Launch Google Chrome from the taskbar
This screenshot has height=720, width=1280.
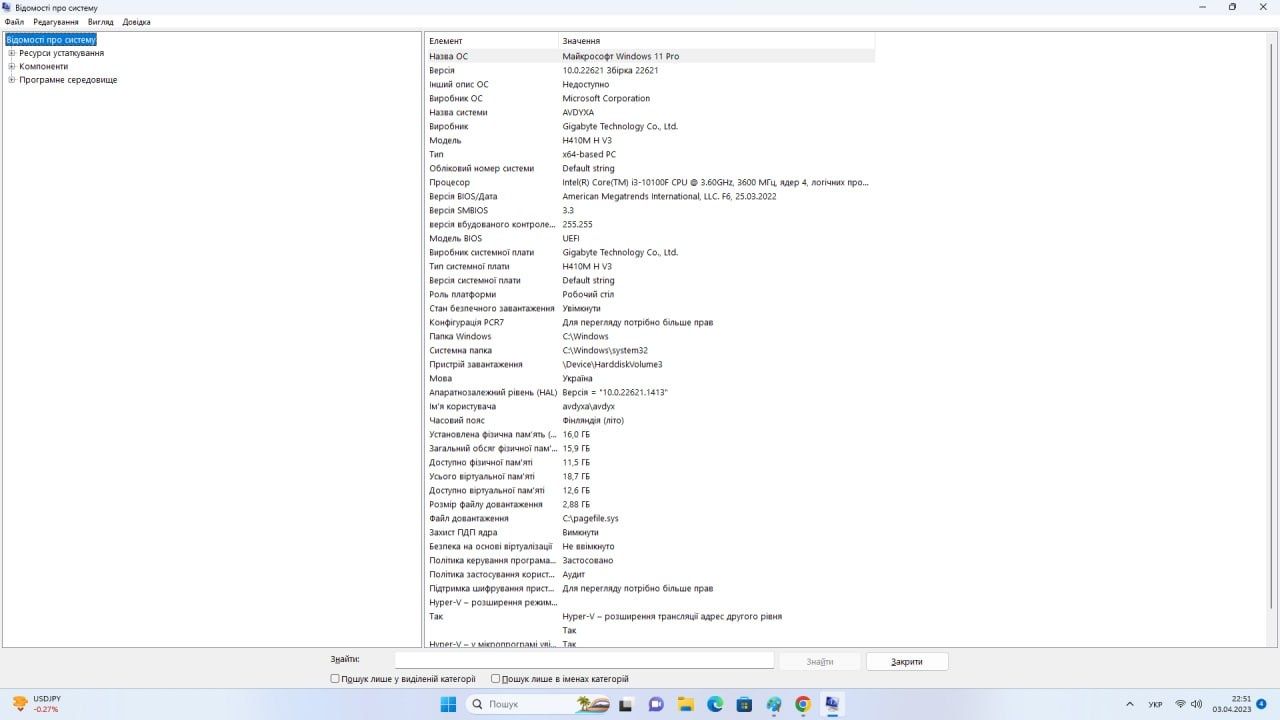803,704
